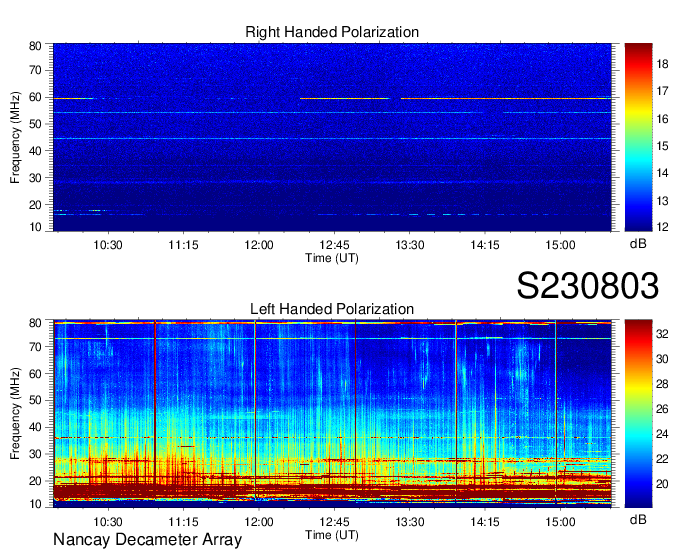Viewport: 680px width, 552px height.
Task: Click 14:15 tick under Right Handed plot
Action: click(x=485, y=245)
